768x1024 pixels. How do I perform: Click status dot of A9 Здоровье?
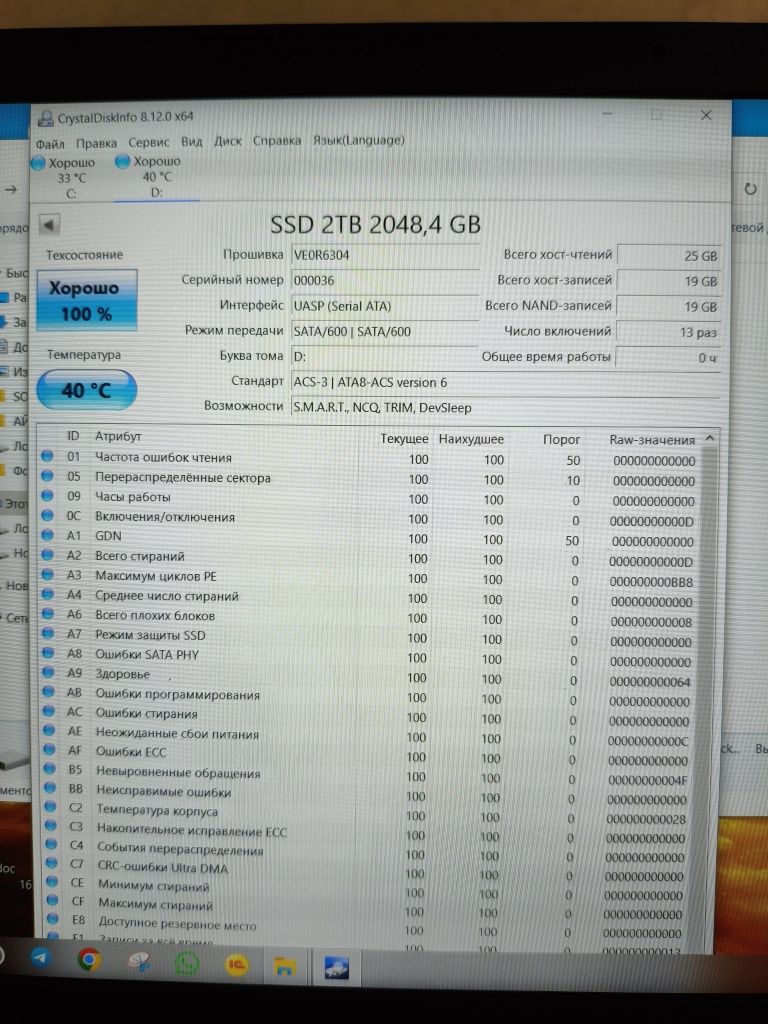click(48, 673)
